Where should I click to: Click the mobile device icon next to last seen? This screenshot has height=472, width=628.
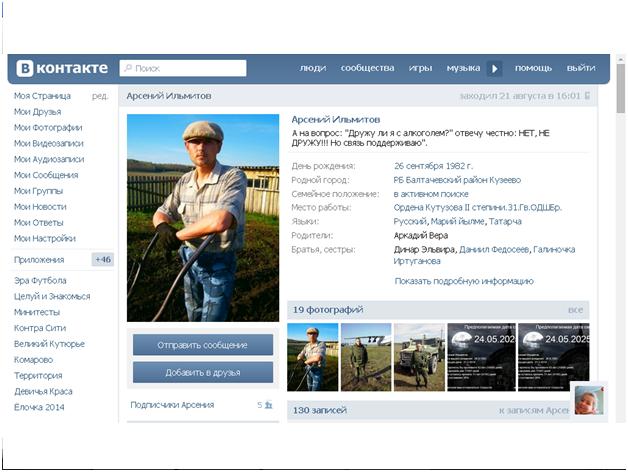point(587,96)
